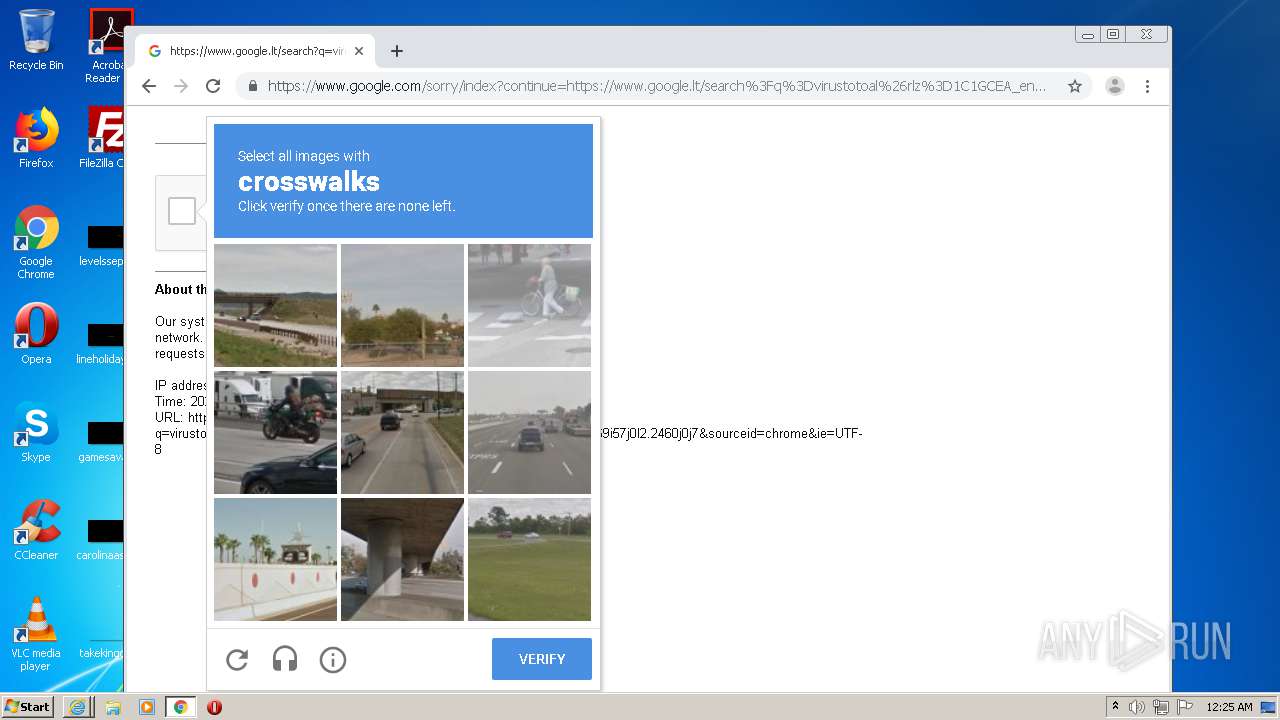
Task: Go back using Chrome's back arrow
Action: pyautogui.click(x=149, y=86)
